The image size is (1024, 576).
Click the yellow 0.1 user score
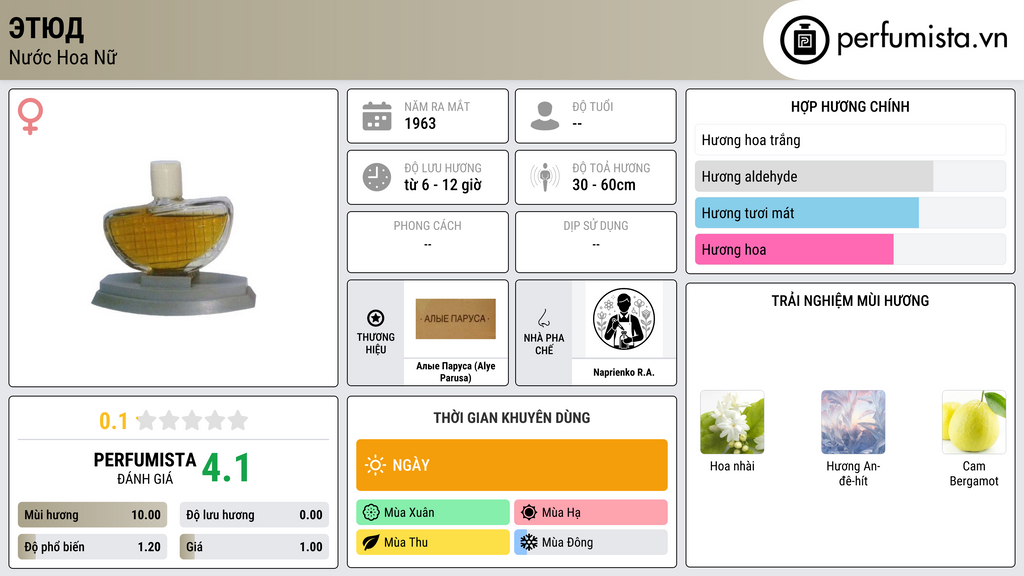(x=114, y=421)
